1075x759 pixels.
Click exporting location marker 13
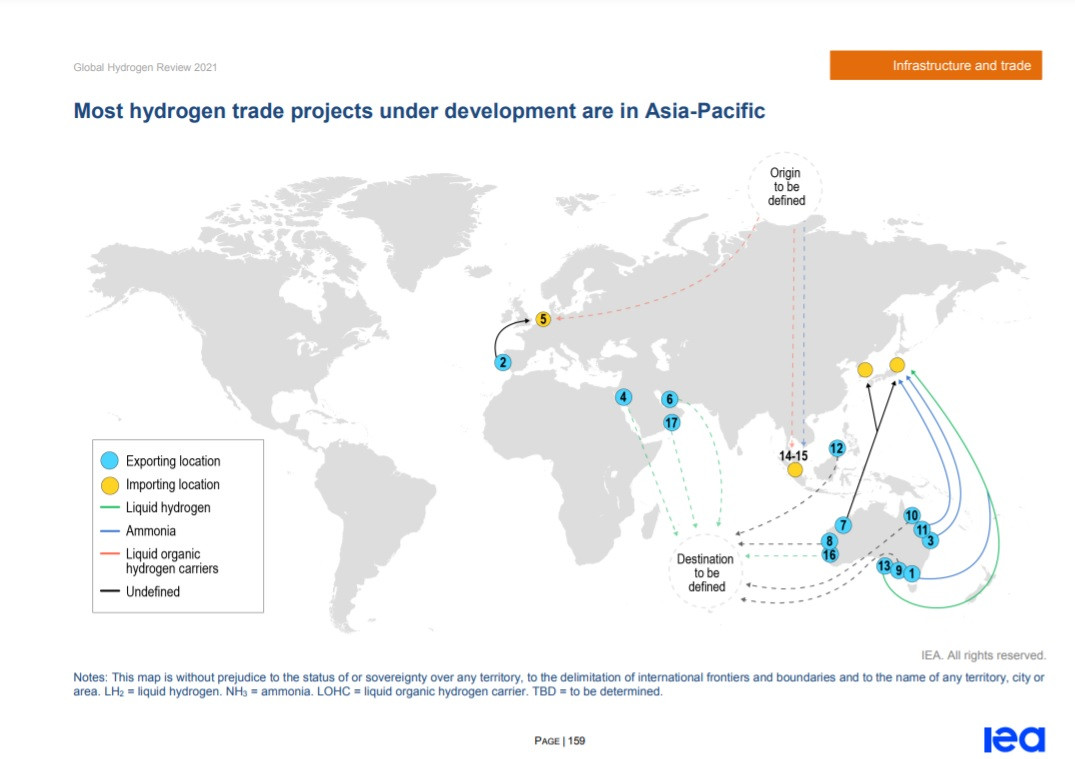point(884,566)
